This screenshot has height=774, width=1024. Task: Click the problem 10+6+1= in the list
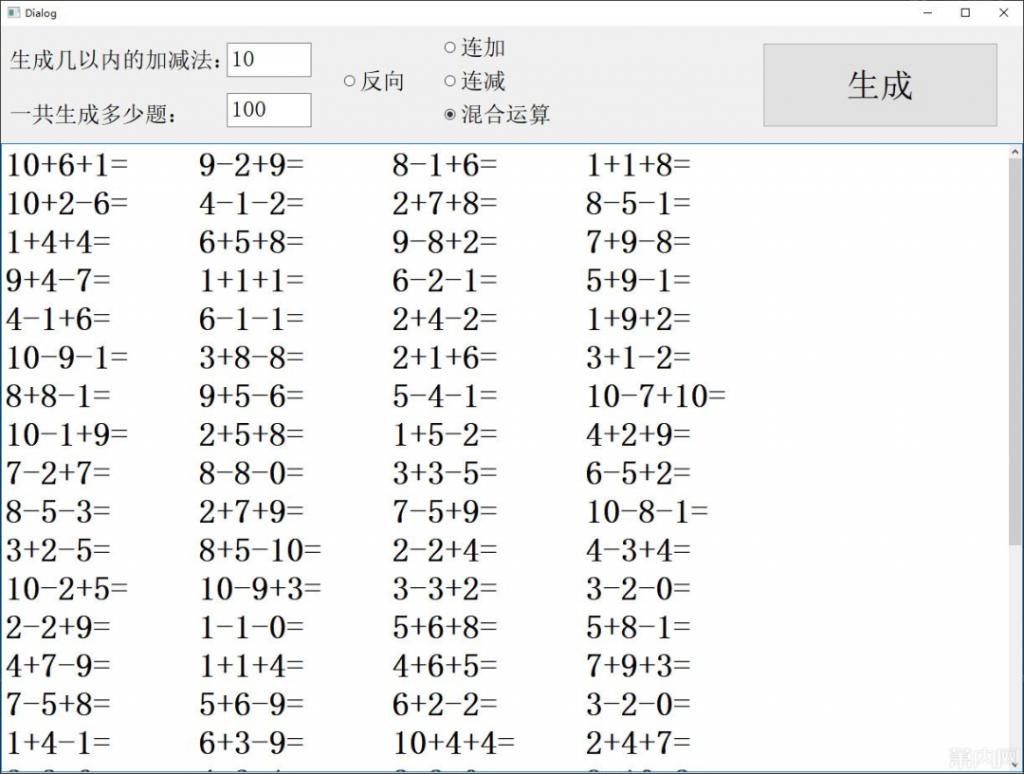tap(67, 165)
